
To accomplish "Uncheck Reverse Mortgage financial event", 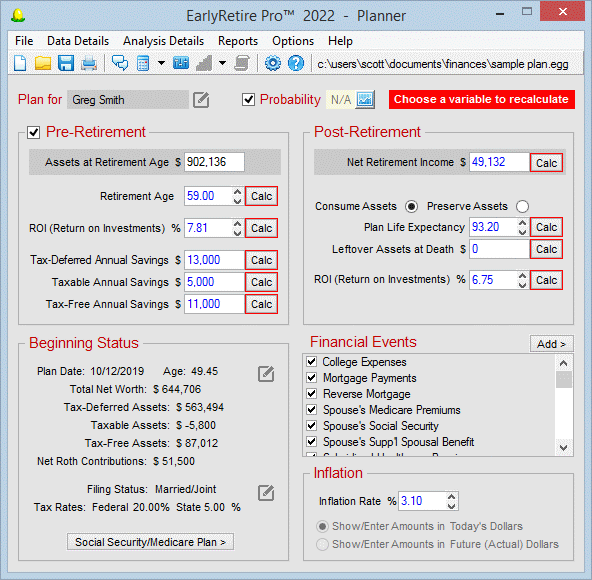I will tap(311, 394).
